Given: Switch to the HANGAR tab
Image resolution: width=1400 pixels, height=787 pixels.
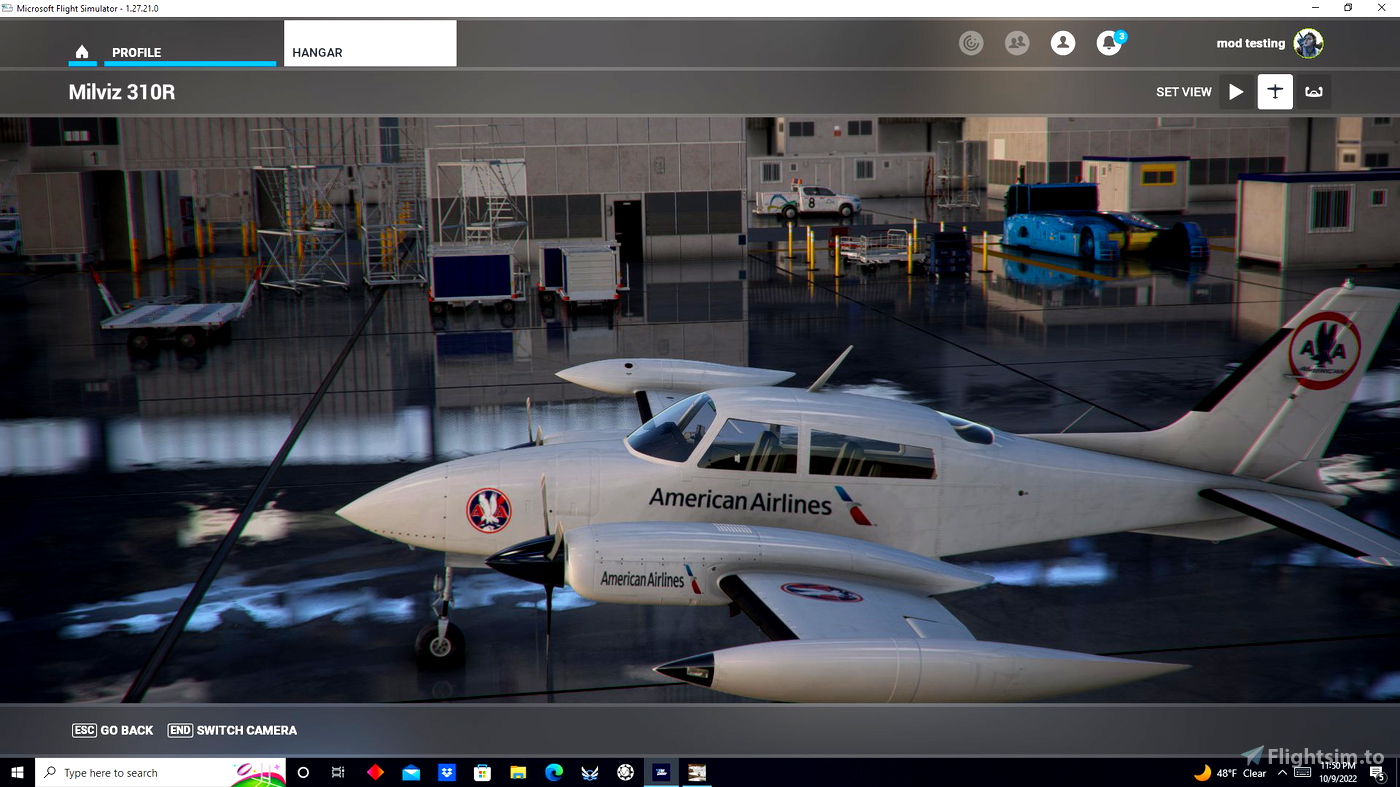Looking at the screenshot, I should pos(370,44).
